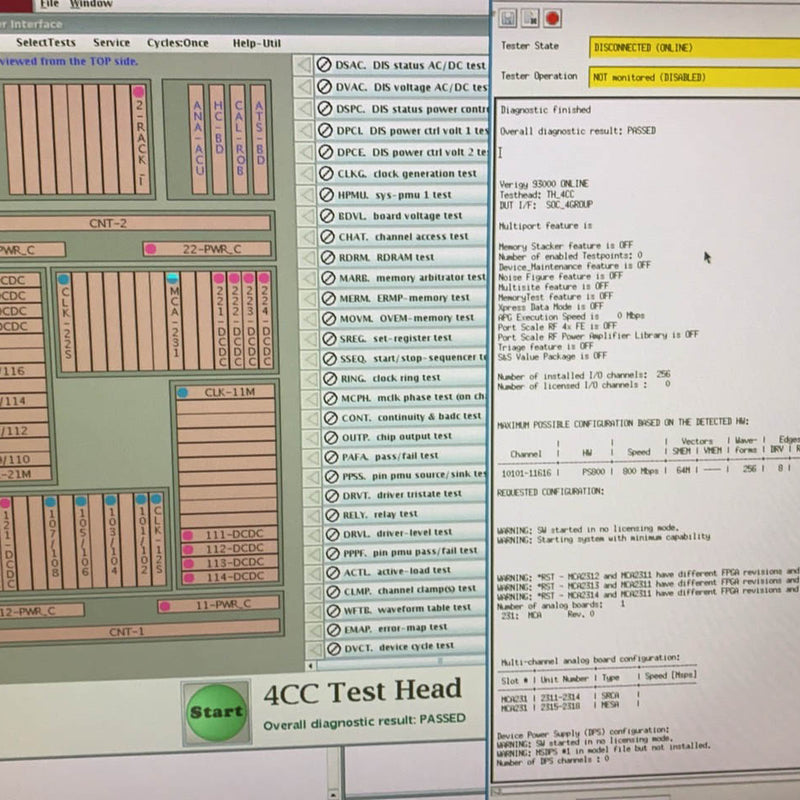Expand the arrow beside OUTP test

click(313, 438)
